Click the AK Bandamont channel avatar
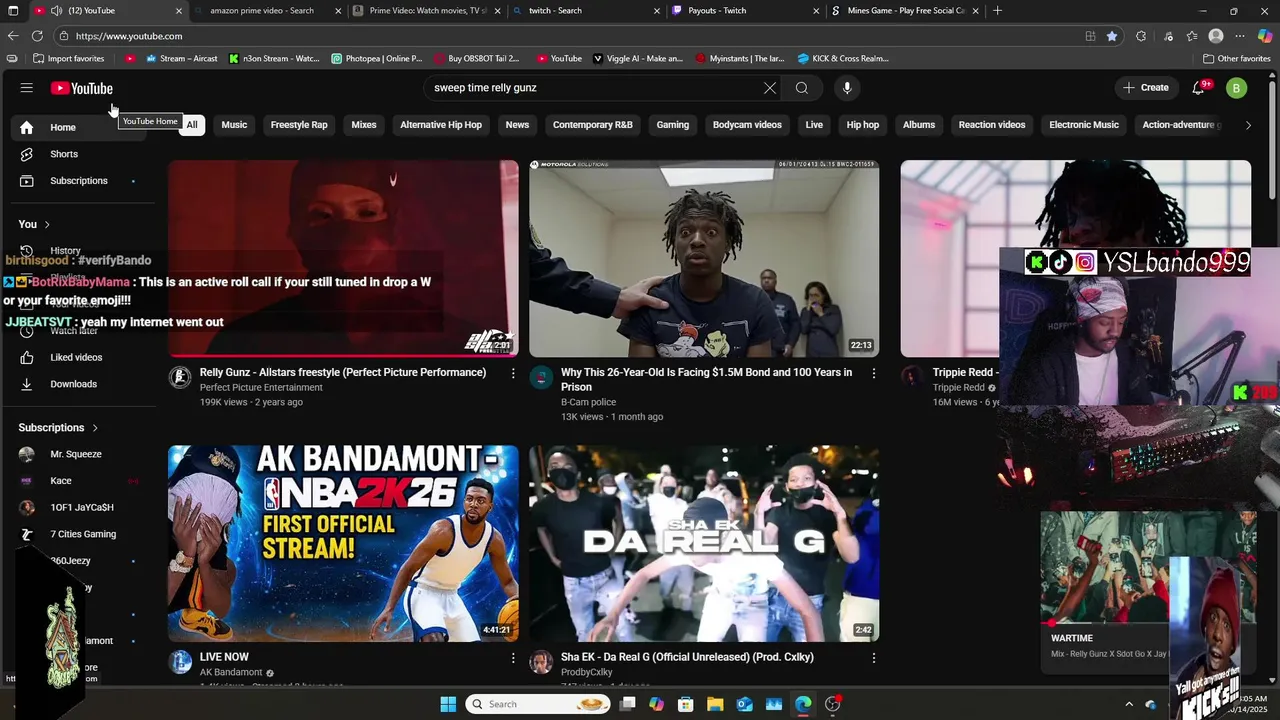The width and height of the screenshot is (1280, 720). tap(180, 662)
